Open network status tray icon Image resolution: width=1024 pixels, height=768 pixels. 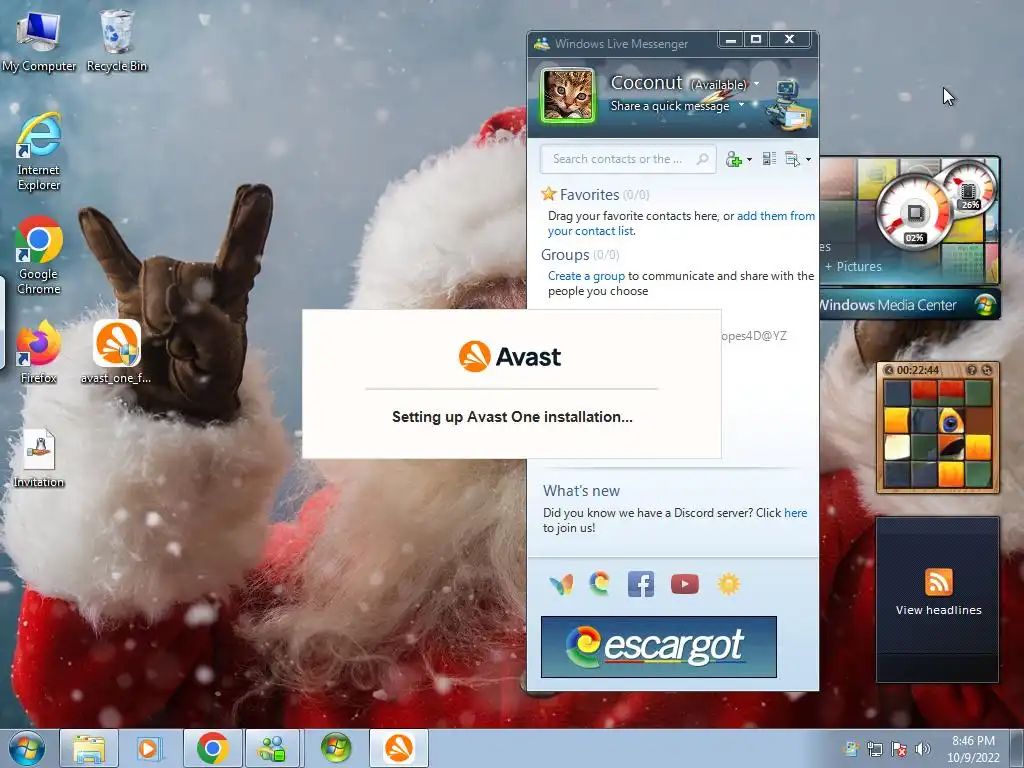click(875, 749)
